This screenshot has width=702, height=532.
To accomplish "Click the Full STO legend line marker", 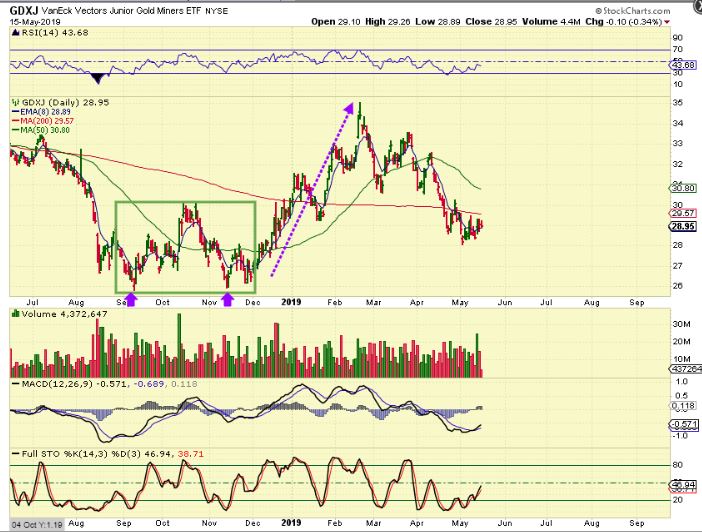I will point(16,454).
